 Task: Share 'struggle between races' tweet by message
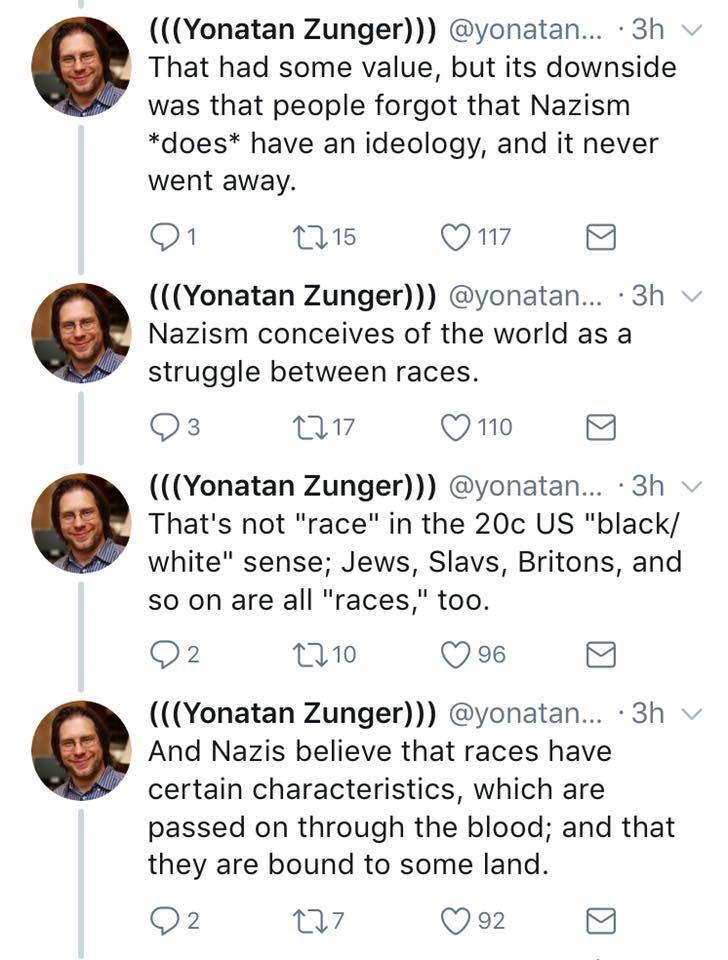click(599, 427)
